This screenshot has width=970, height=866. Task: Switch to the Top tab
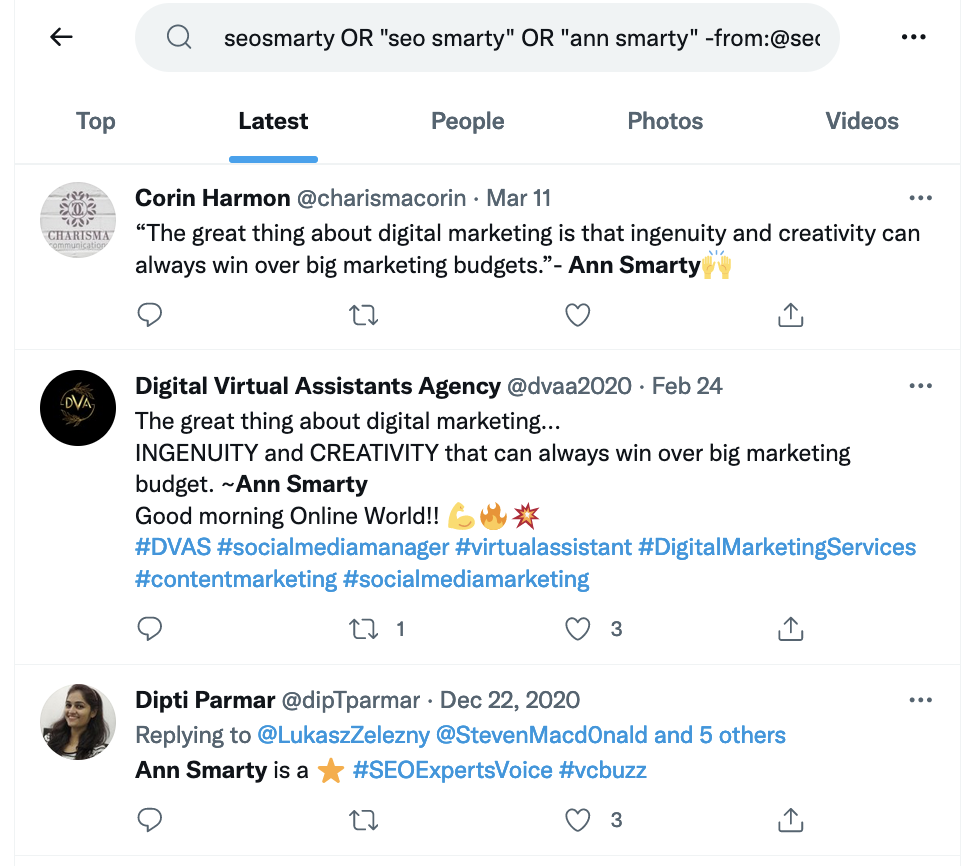[x=96, y=121]
